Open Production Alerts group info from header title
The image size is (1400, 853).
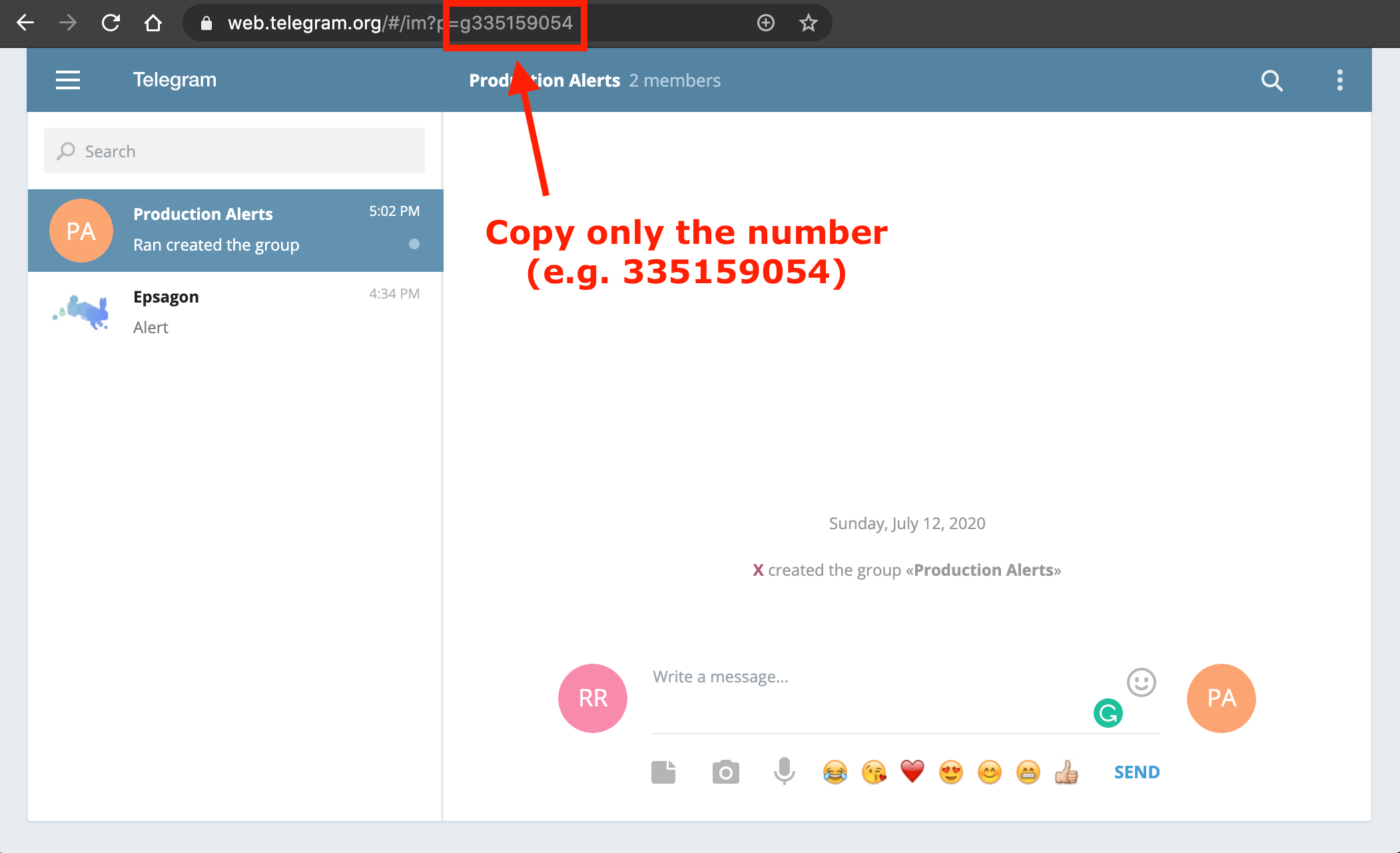coord(545,81)
